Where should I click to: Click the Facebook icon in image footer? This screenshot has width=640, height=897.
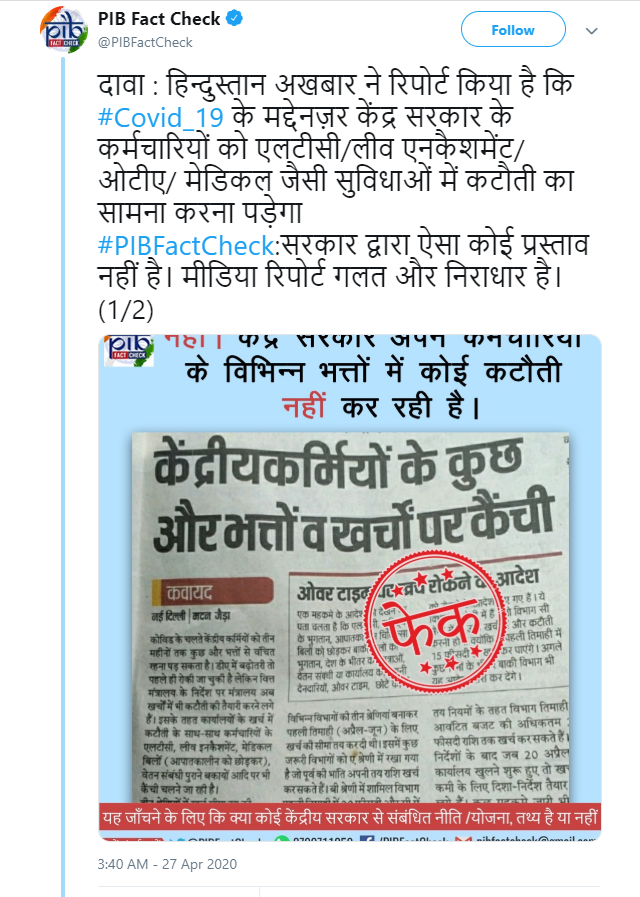[367, 839]
